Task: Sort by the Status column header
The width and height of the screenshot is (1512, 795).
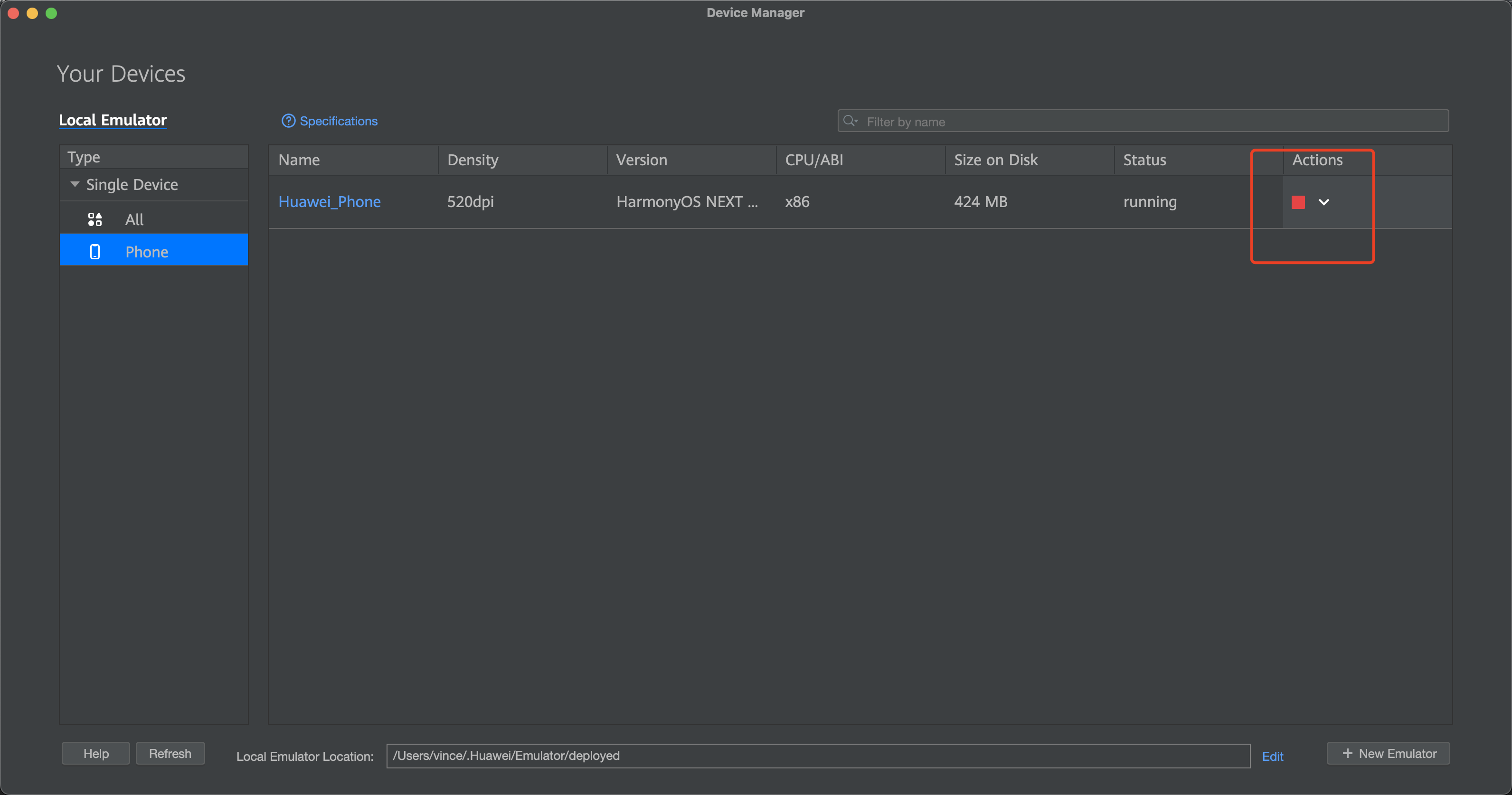Action: coord(1144,160)
